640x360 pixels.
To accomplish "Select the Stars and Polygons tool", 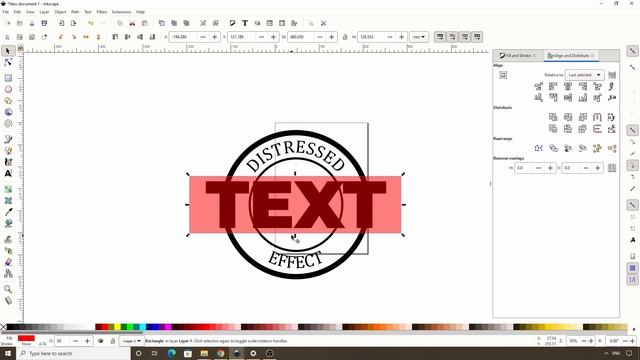I will pos(8,101).
